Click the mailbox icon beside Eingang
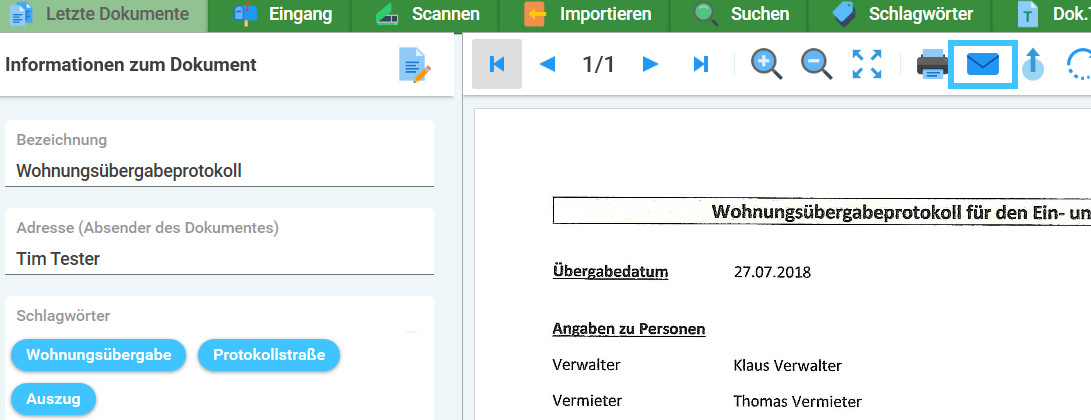This screenshot has width=1091, height=420. (x=246, y=14)
